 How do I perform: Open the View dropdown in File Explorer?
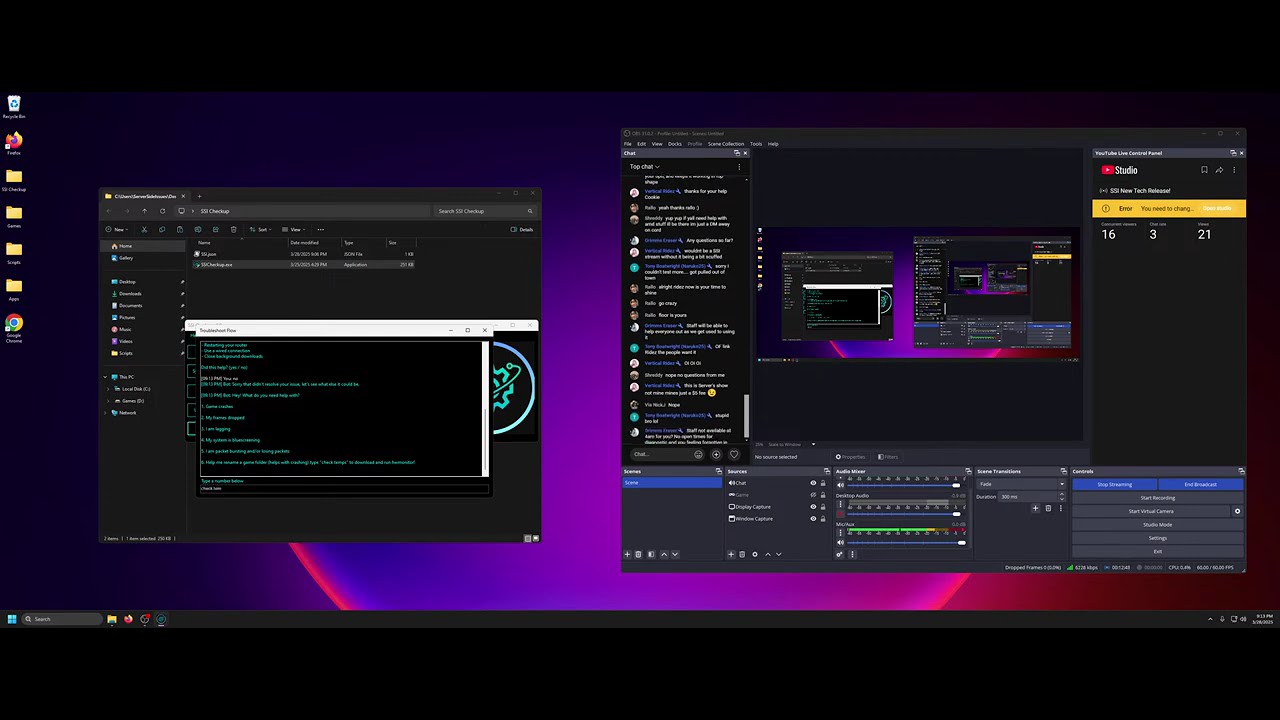(294, 229)
